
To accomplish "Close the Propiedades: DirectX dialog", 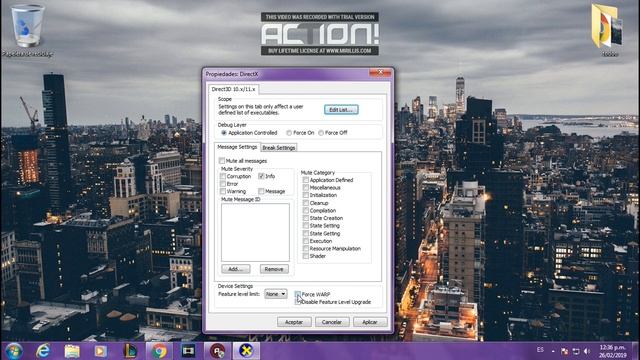I will [x=380, y=72].
